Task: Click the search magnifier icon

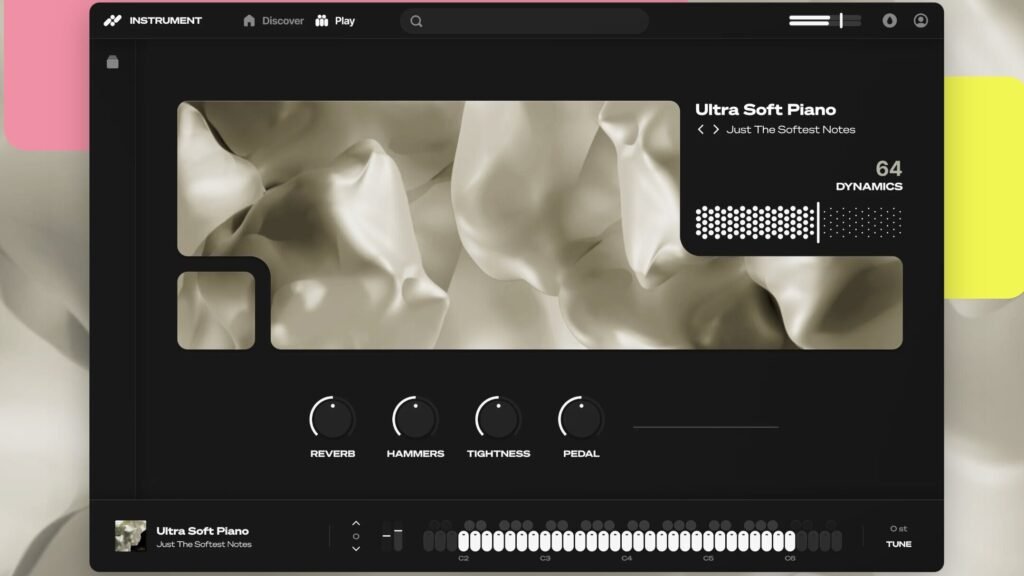Action: 416,21
